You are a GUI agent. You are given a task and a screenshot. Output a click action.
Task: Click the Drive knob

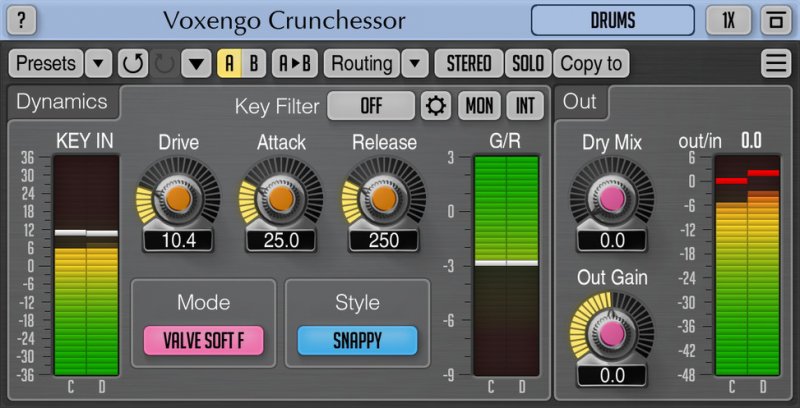[178, 199]
